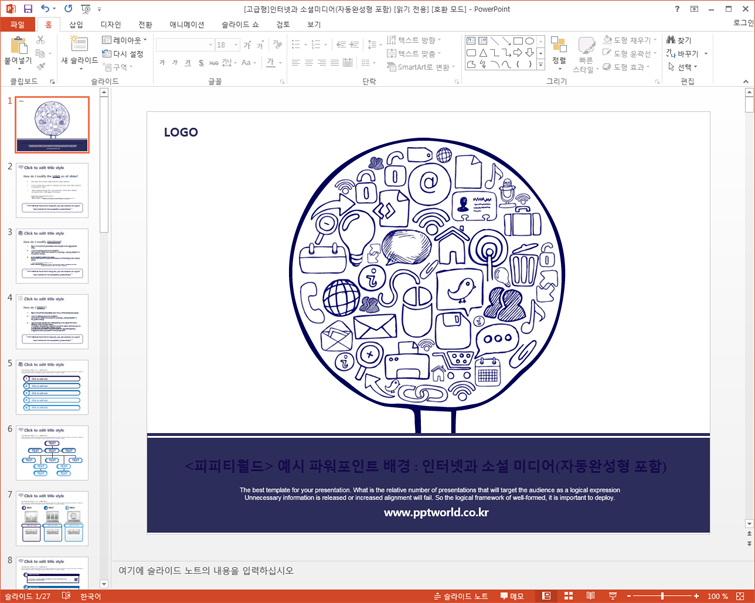
Task: Toggle Text Shadow (S) button
Action: click(x=201, y=63)
